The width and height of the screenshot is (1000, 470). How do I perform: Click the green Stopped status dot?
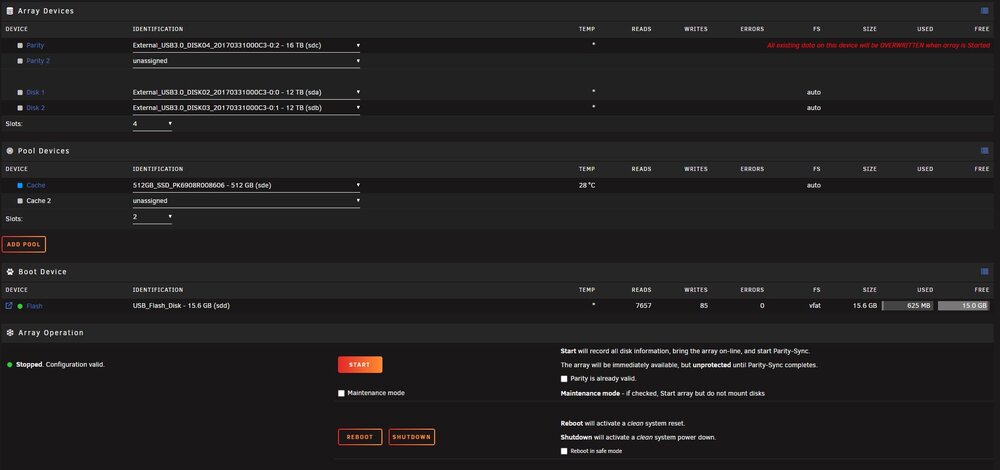point(10,365)
